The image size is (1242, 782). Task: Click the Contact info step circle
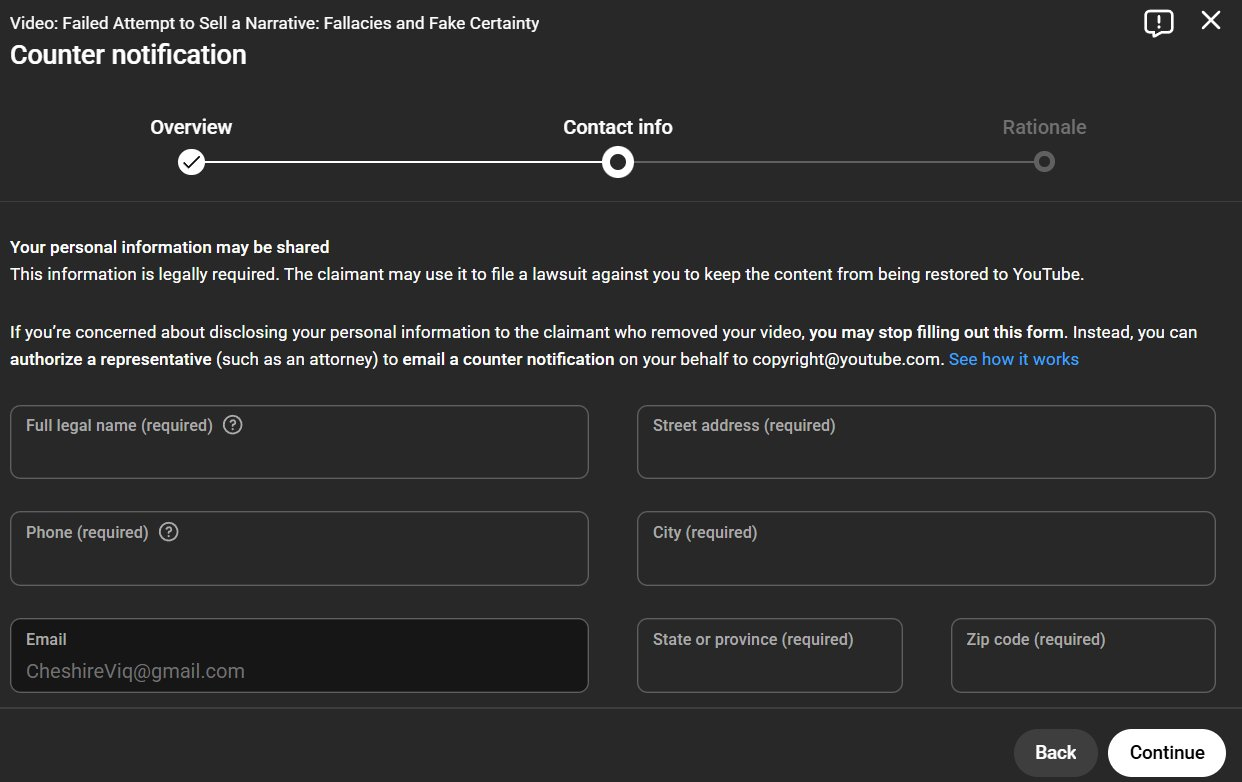pos(618,162)
